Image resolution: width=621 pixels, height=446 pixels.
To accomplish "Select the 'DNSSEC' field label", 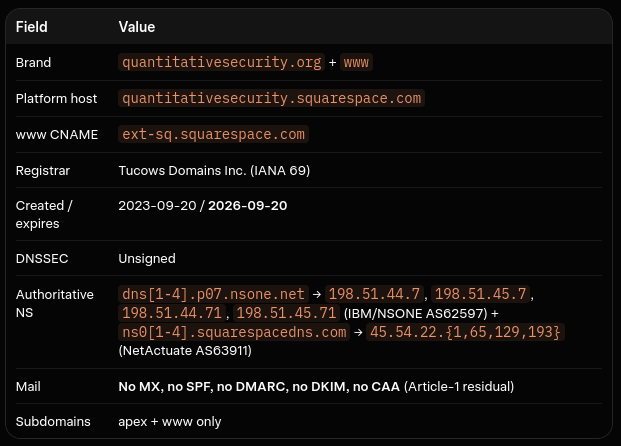I will (x=42, y=259).
